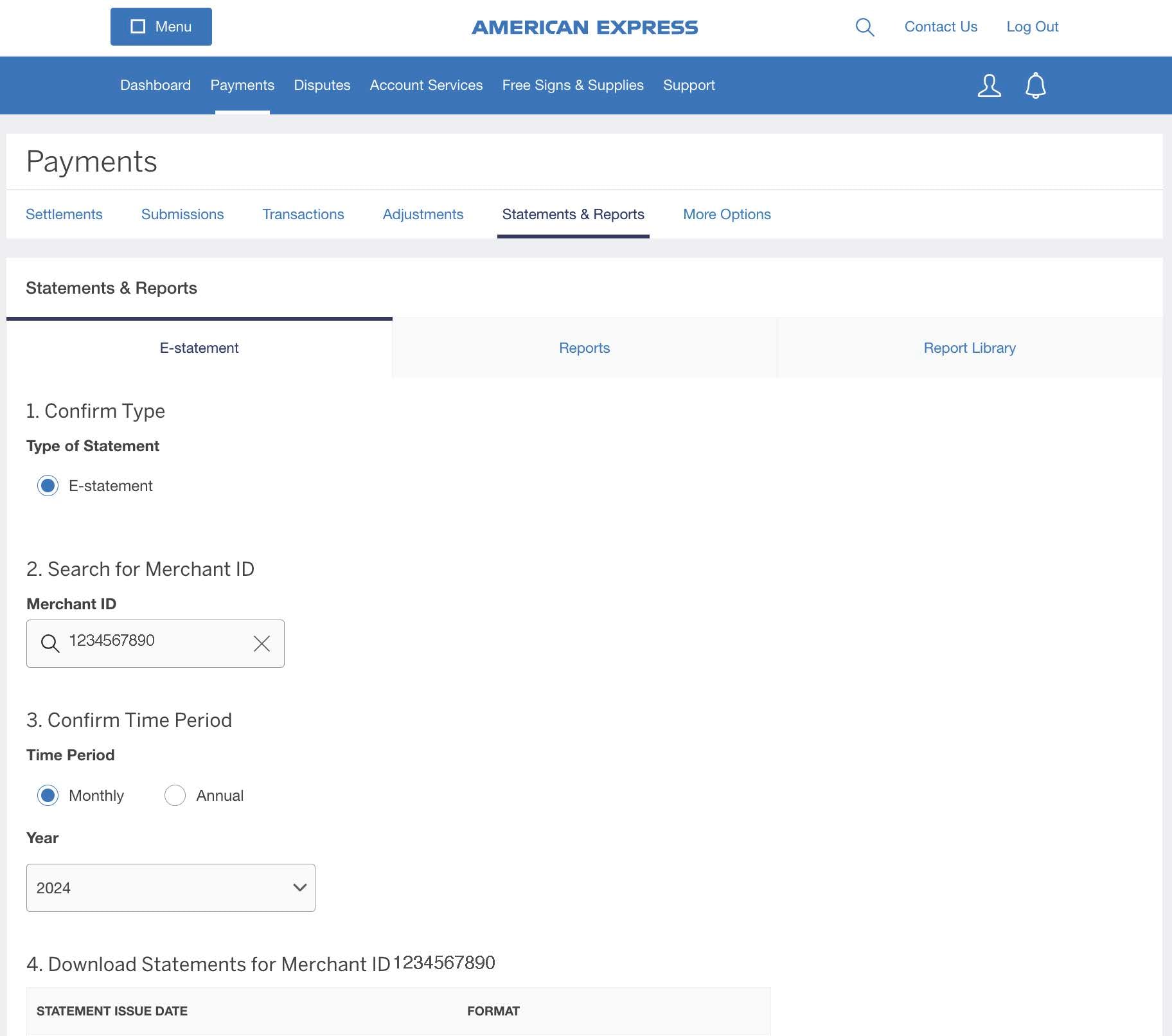The image size is (1172, 1036).
Task: Check notifications via the bell icon
Action: click(x=1034, y=85)
